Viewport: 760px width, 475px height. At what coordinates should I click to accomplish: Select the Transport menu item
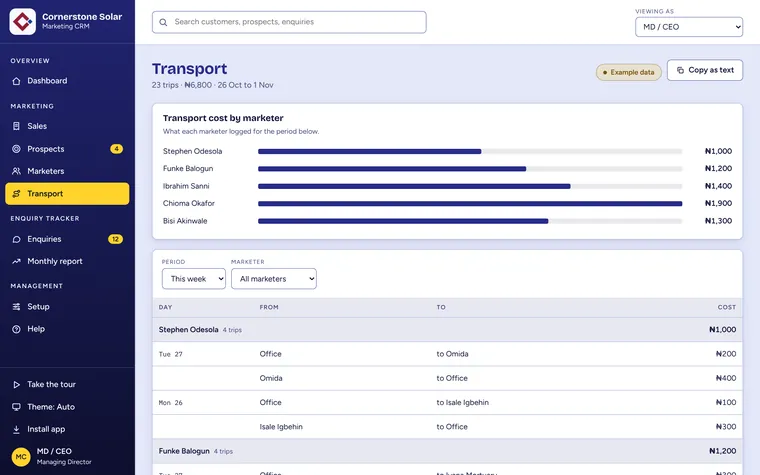click(x=67, y=194)
